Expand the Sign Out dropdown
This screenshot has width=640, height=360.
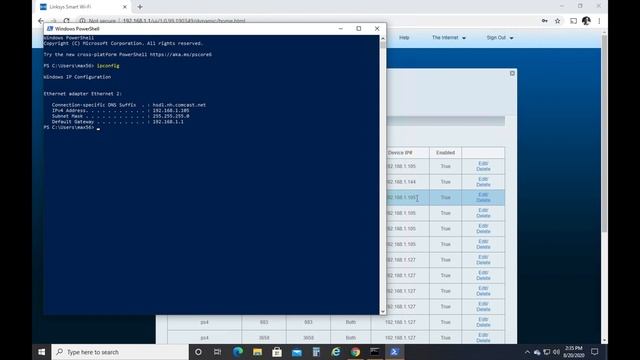tap(500, 38)
